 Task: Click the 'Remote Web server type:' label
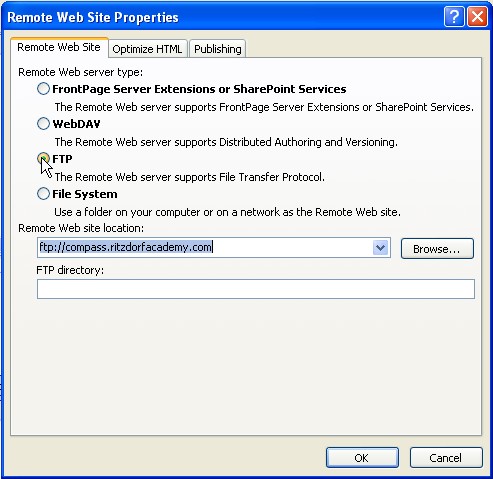pos(80,72)
